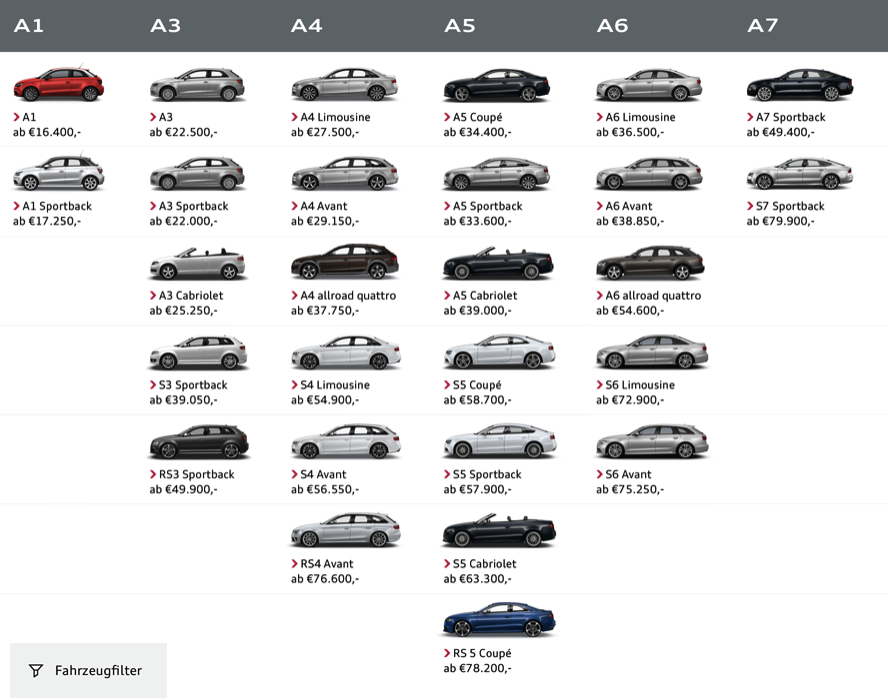
Task: Open the A6 column header
Action: 612,26
